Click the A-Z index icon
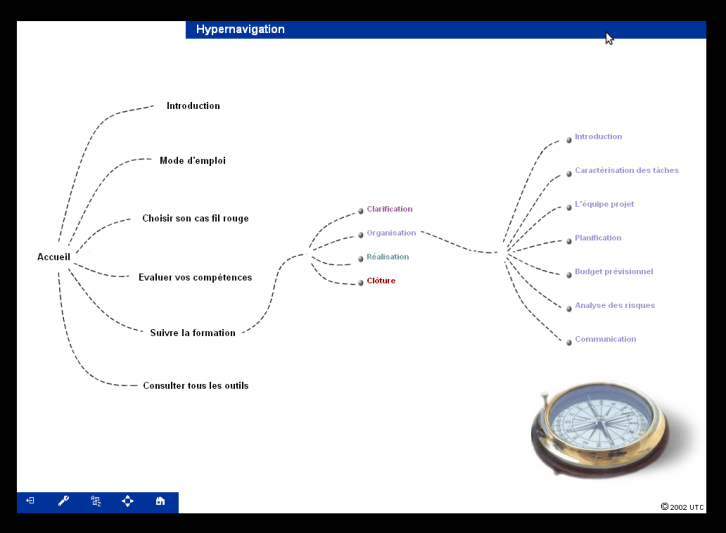726x533 pixels. click(96, 501)
